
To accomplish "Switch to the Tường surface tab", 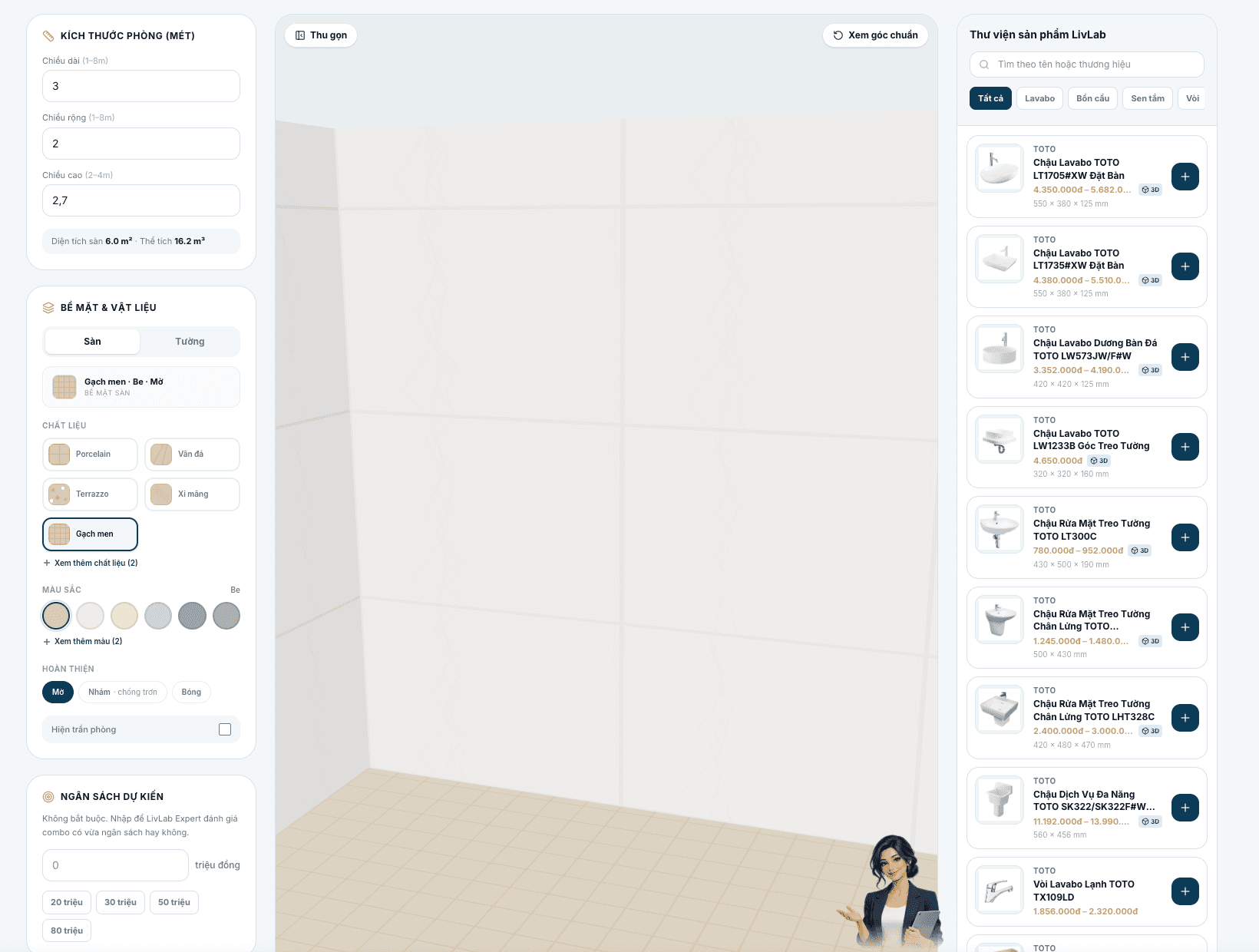I will point(190,342).
